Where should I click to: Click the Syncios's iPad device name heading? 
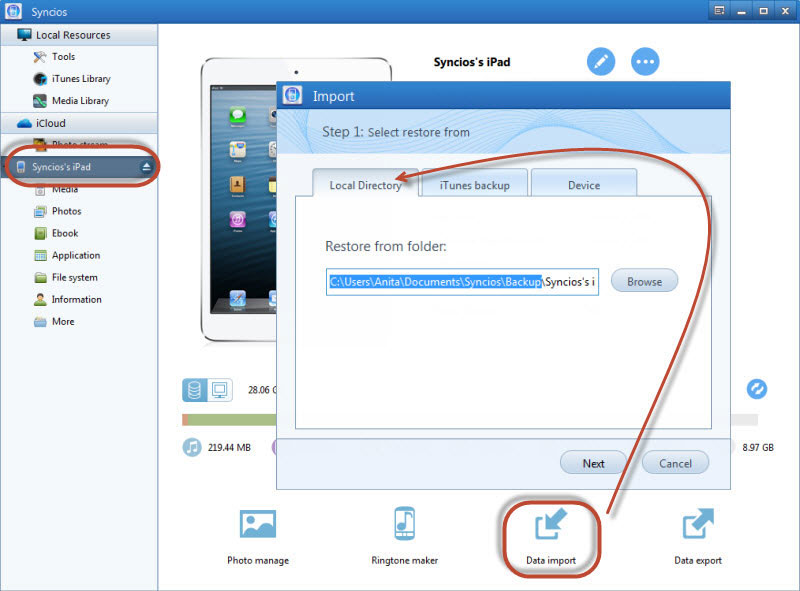pyautogui.click(x=471, y=62)
